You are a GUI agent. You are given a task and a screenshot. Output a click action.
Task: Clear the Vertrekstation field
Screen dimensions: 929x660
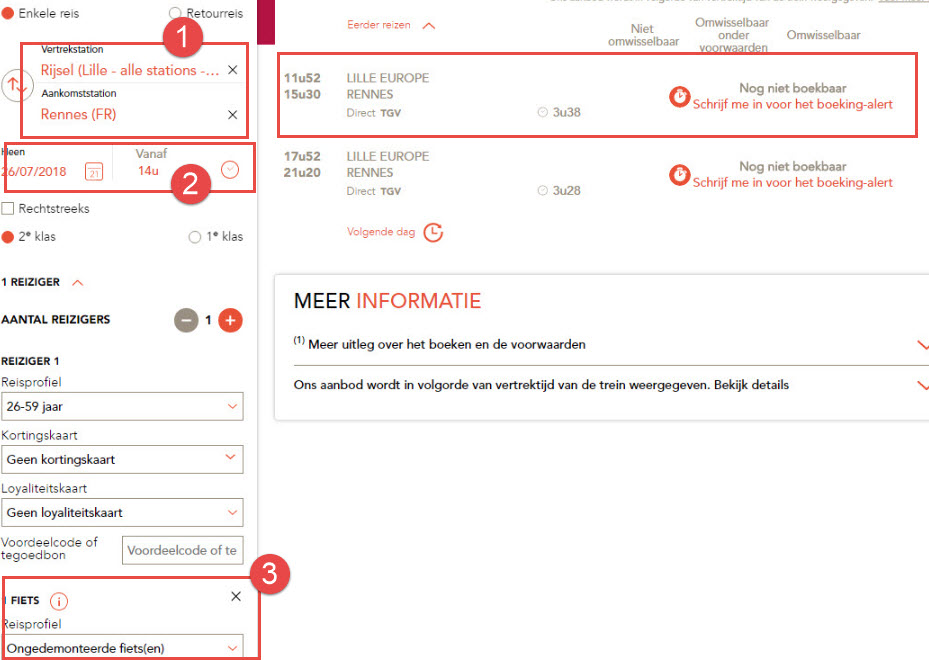tap(232, 70)
